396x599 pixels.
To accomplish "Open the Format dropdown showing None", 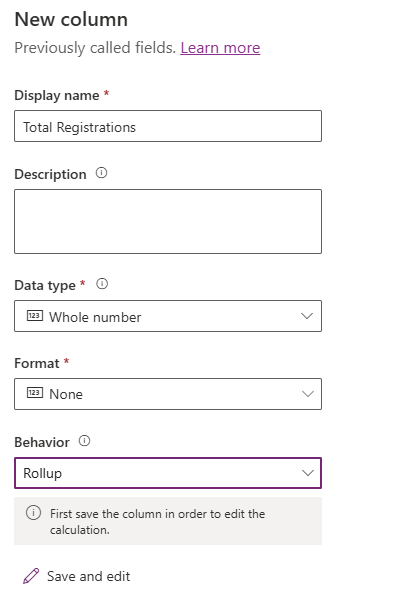I will coord(168,394).
